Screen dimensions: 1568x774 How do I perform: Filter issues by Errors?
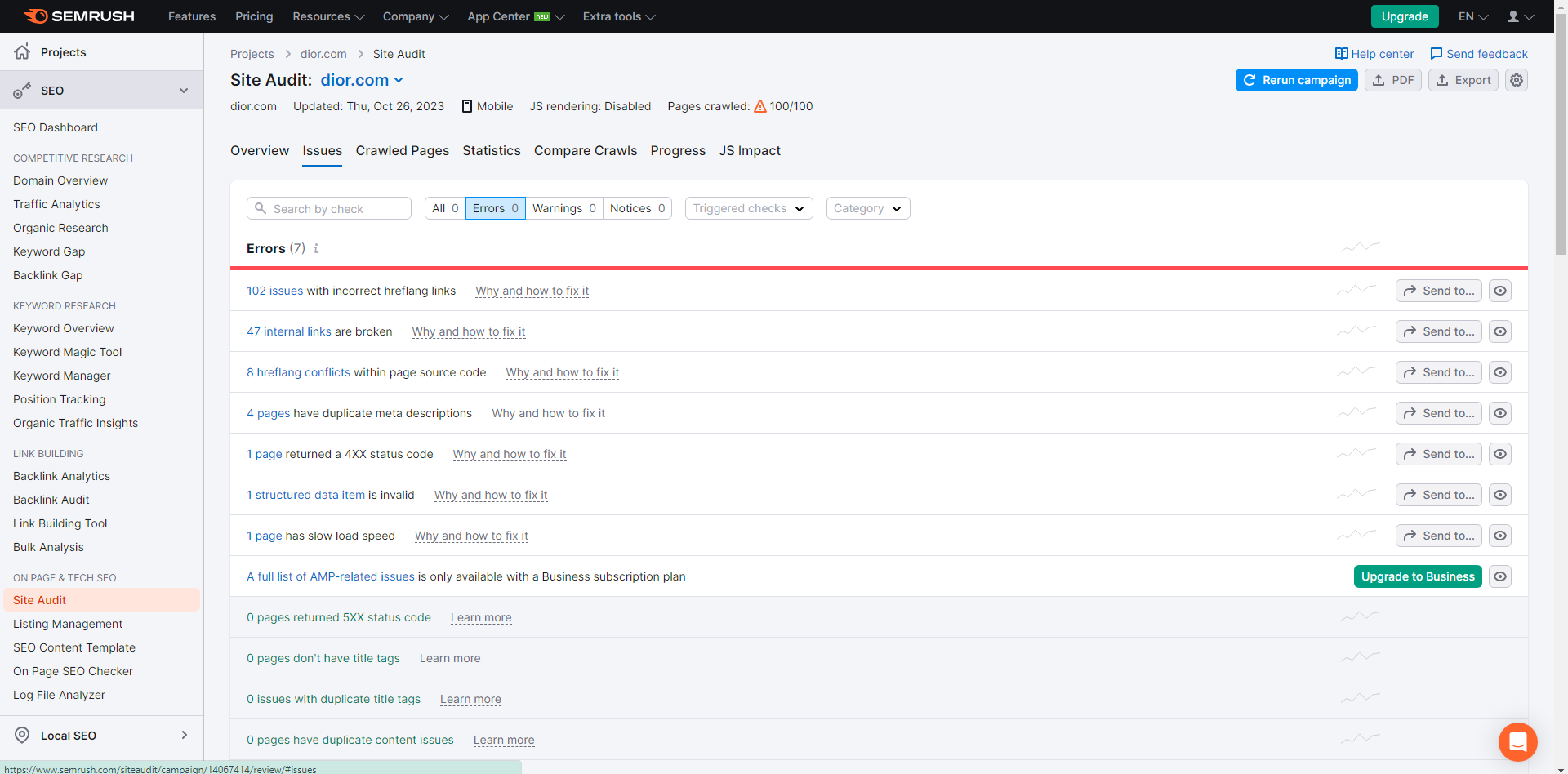coord(496,208)
